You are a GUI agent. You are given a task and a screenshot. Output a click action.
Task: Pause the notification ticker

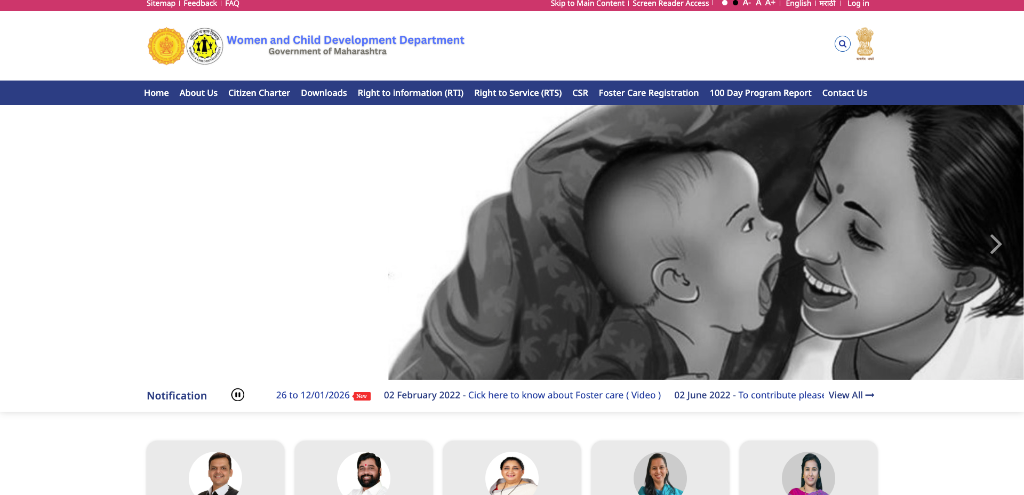[238, 394]
